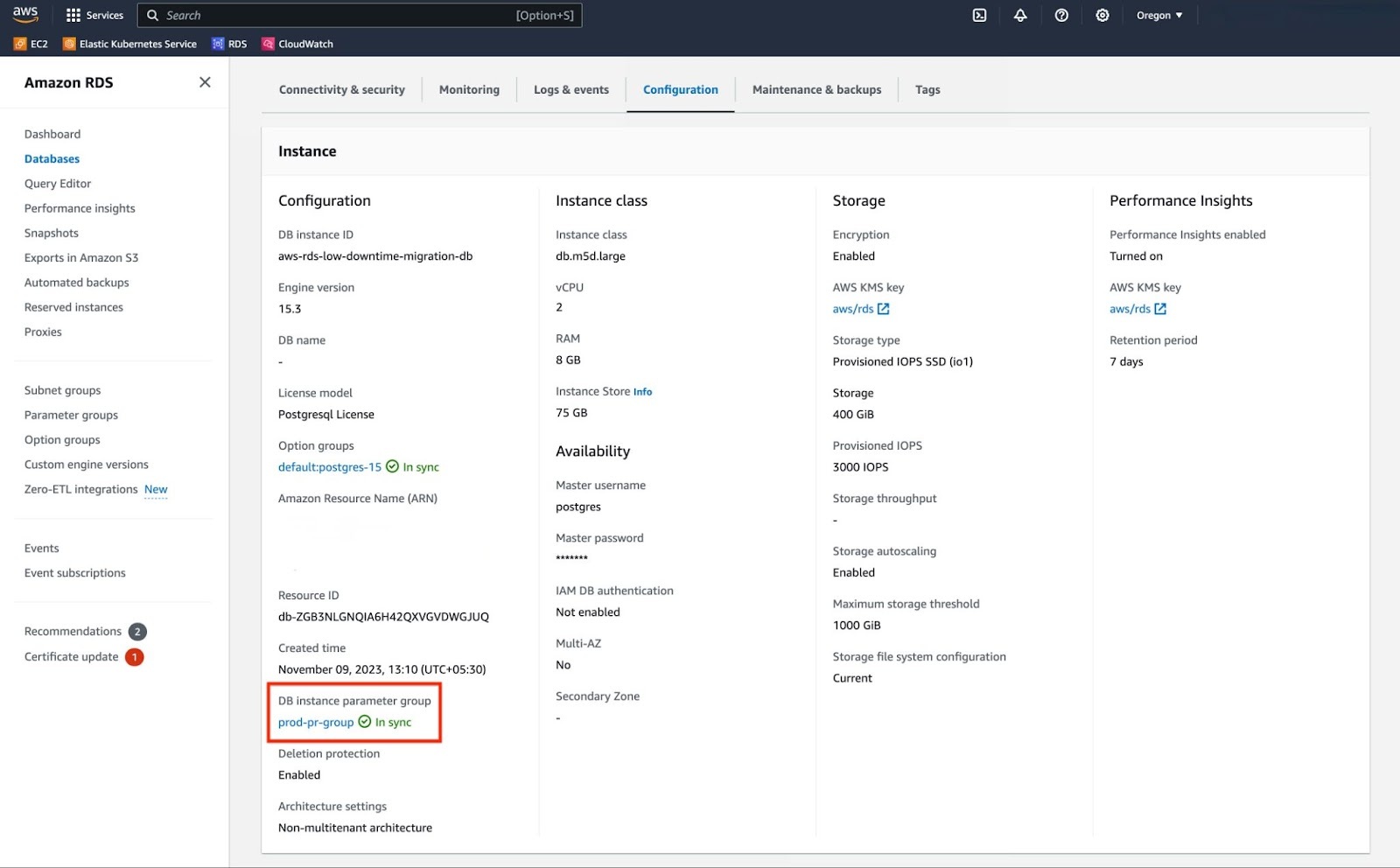Open the Tags tab

pyautogui.click(x=927, y=89)
